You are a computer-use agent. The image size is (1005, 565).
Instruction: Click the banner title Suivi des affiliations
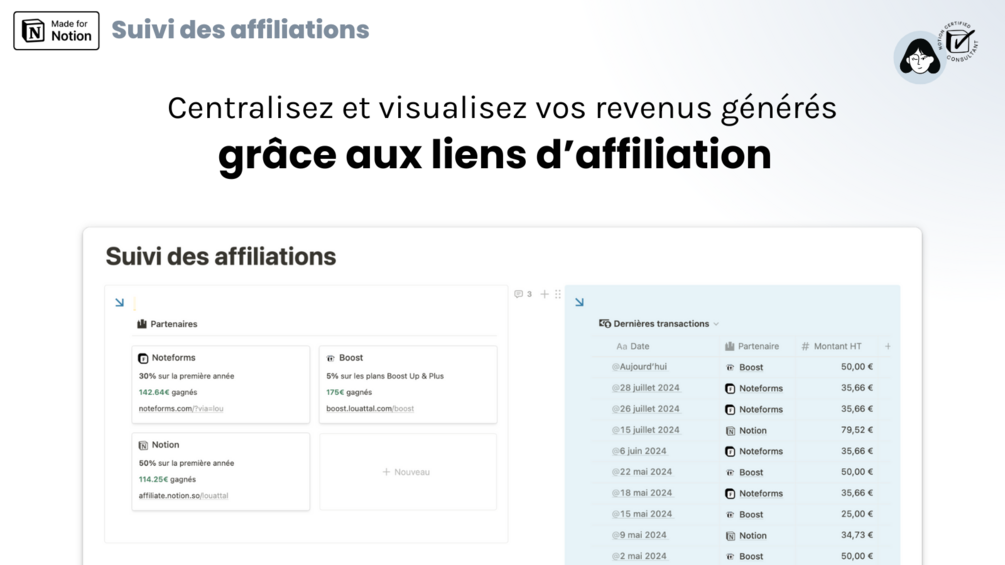240,30
